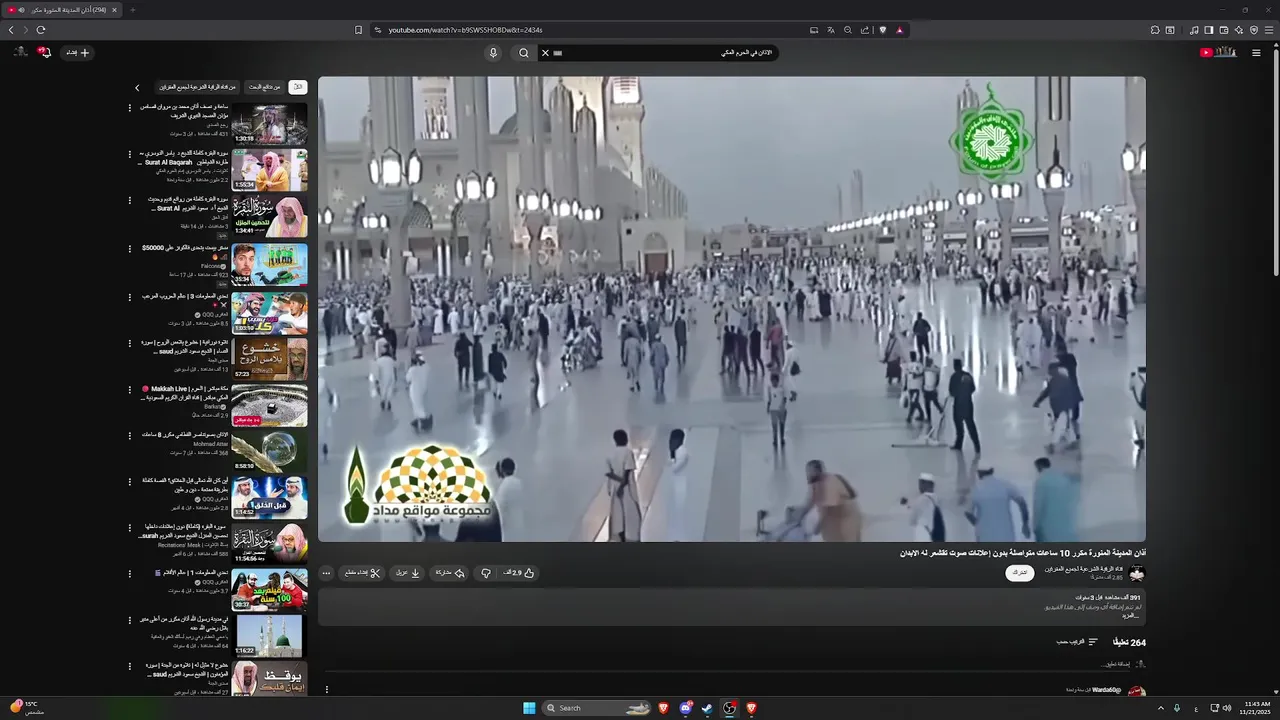
Task: Open more actions menu next to the clip button
Action: click(x=326, y=573)
